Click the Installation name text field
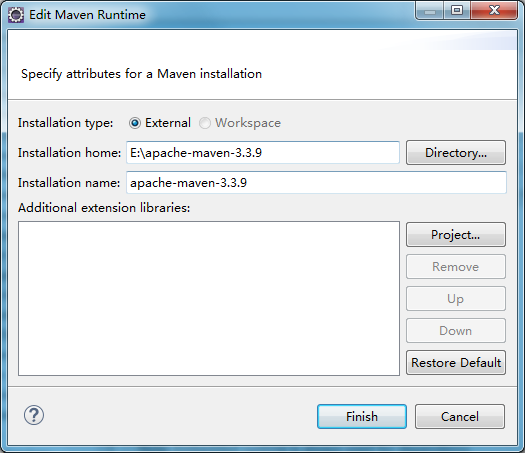 click(x=316, y=182)
